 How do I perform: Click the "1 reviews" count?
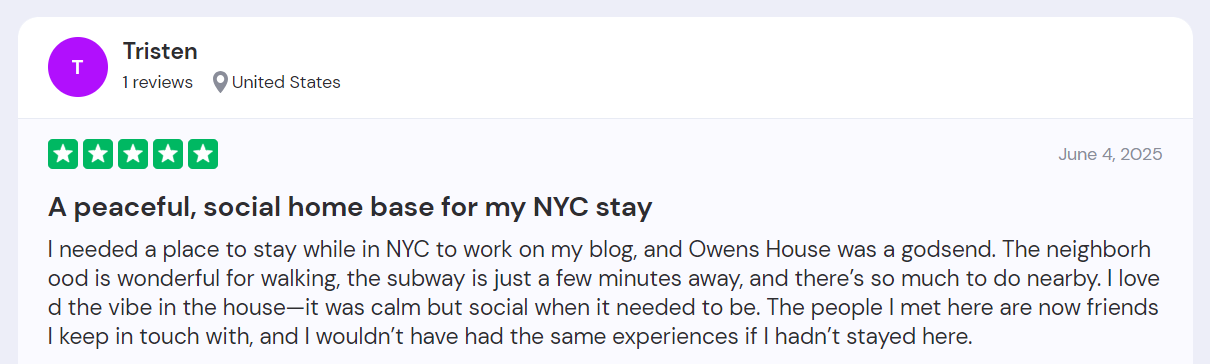pyautogui.click(x=158, y=82)
